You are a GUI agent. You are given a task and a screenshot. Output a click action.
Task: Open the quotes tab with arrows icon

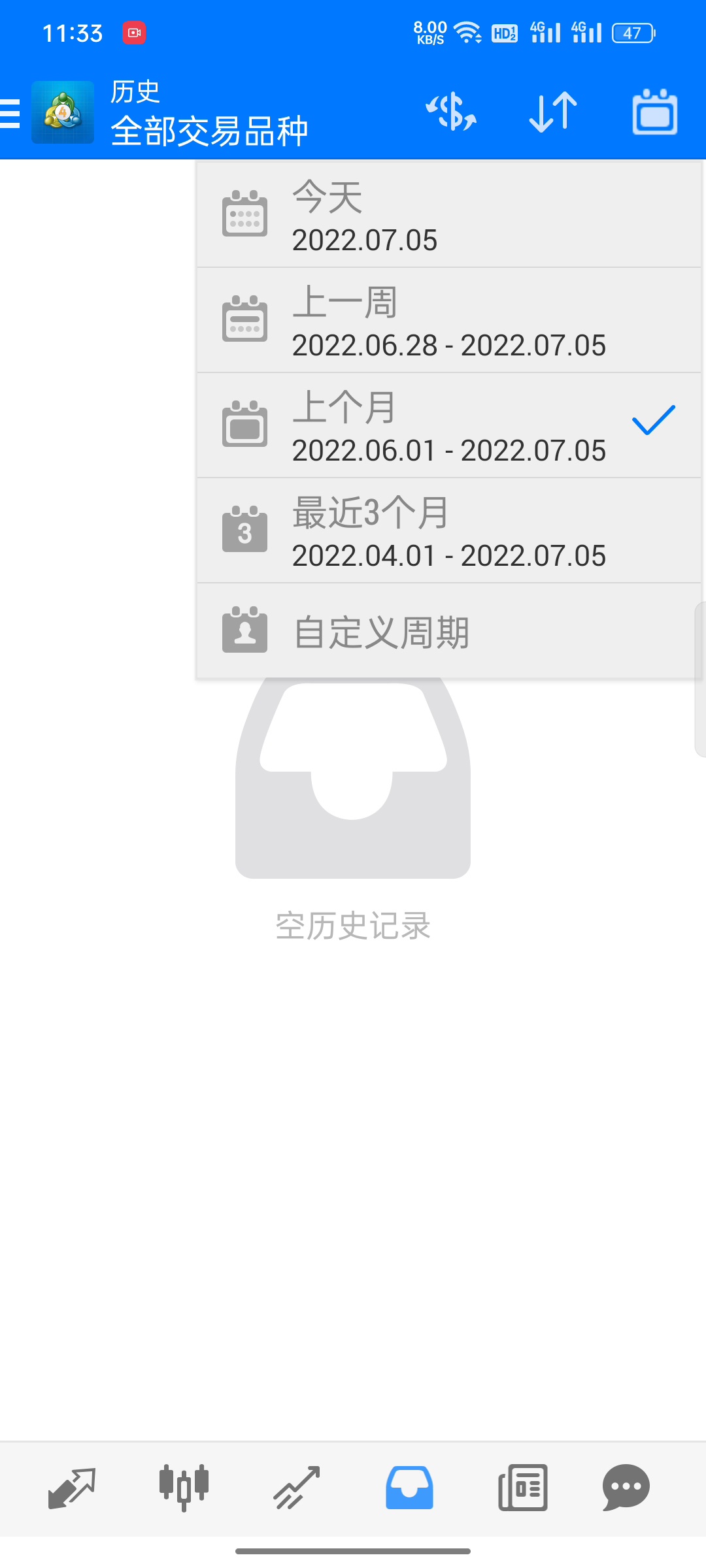point(72,1488)
